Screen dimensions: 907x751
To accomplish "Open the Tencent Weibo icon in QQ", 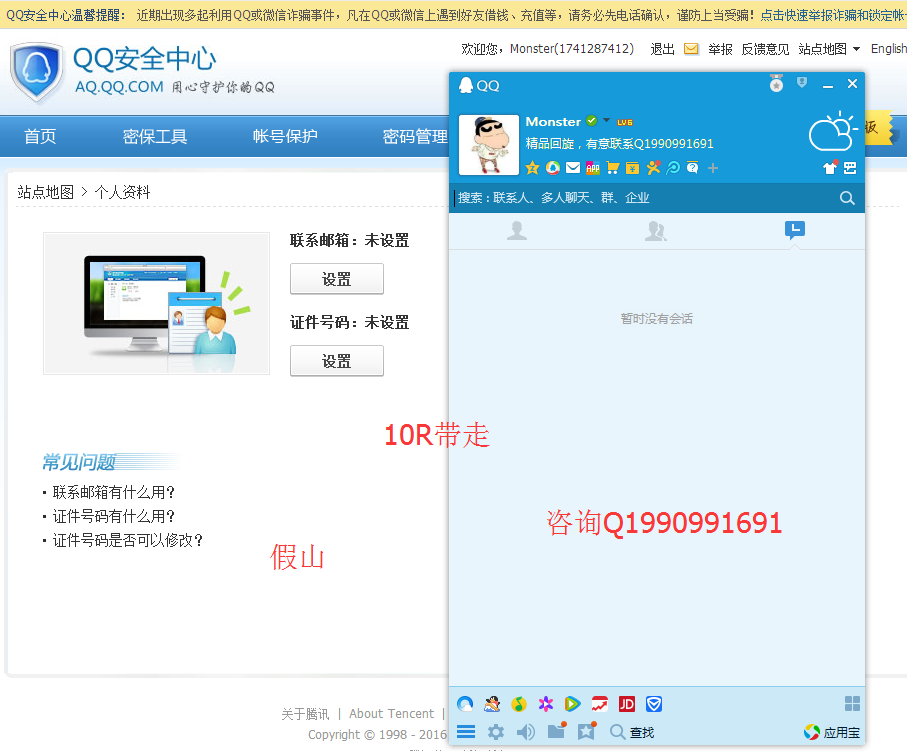I will click(x=553, y=168).
